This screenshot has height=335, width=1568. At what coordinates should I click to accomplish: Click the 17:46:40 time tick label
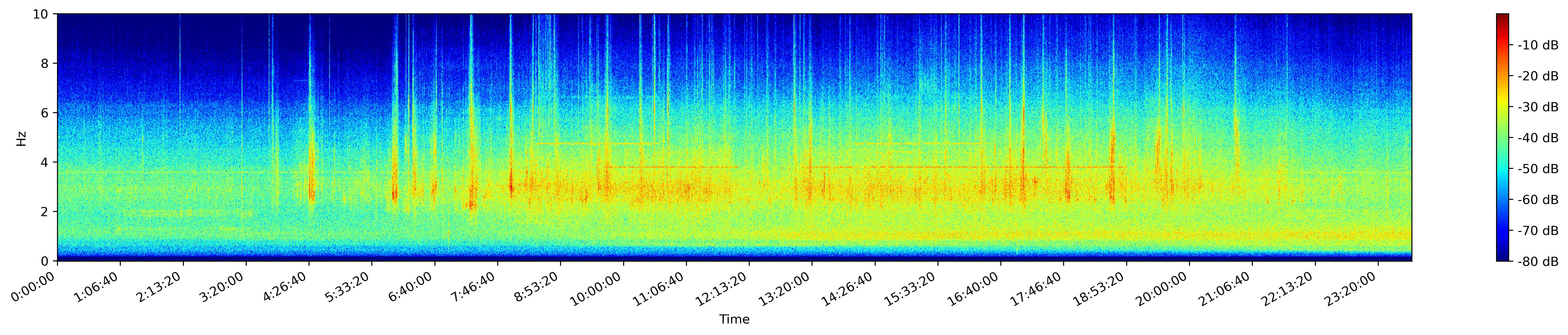click(x=1038, y=287)
